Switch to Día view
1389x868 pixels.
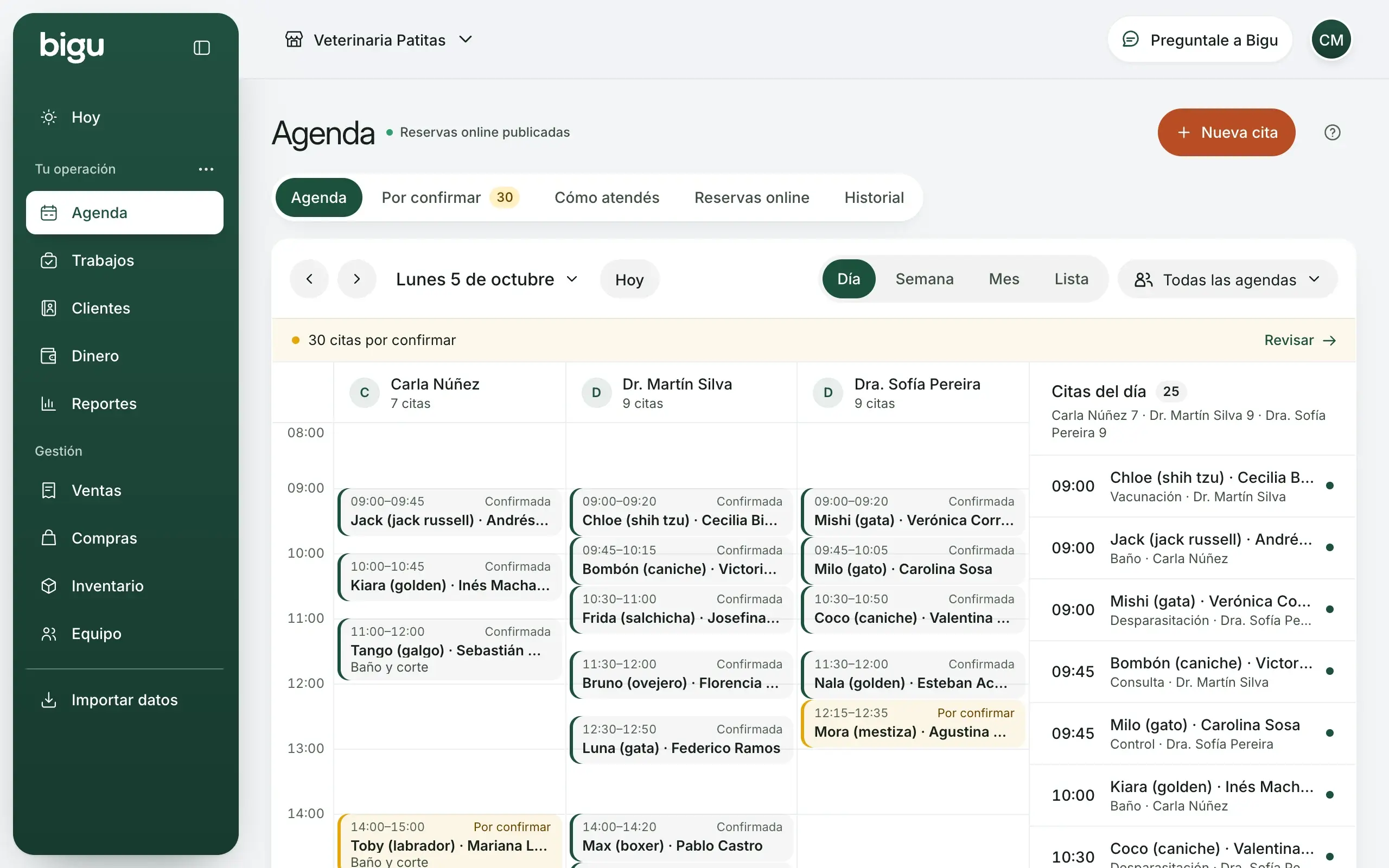(x=849, y=279)
